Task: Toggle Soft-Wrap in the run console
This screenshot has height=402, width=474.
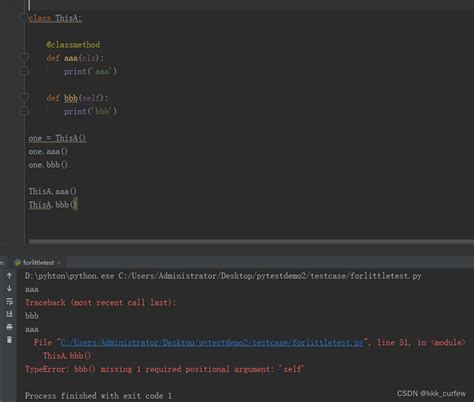Action: 9,301
